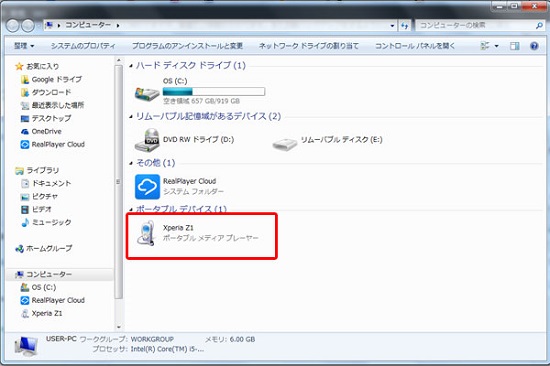Select Xpera Z1 in the sidebar tree

coord(41,313)
